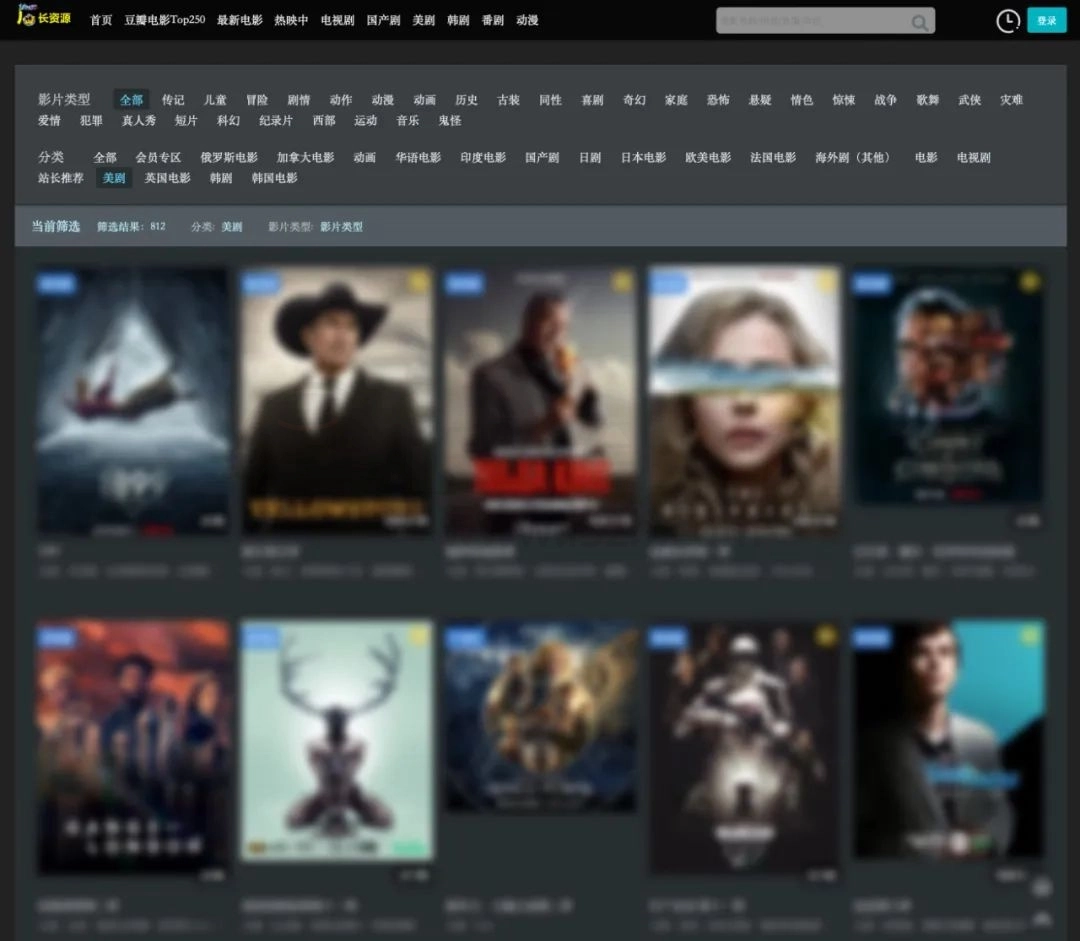Viewport: 1080px width, 941px height.
Task: Select 会员专区 category filter
Action: point(158,158)
